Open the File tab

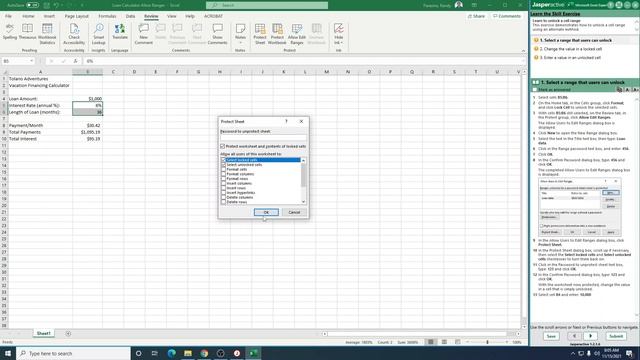[8, 16]
